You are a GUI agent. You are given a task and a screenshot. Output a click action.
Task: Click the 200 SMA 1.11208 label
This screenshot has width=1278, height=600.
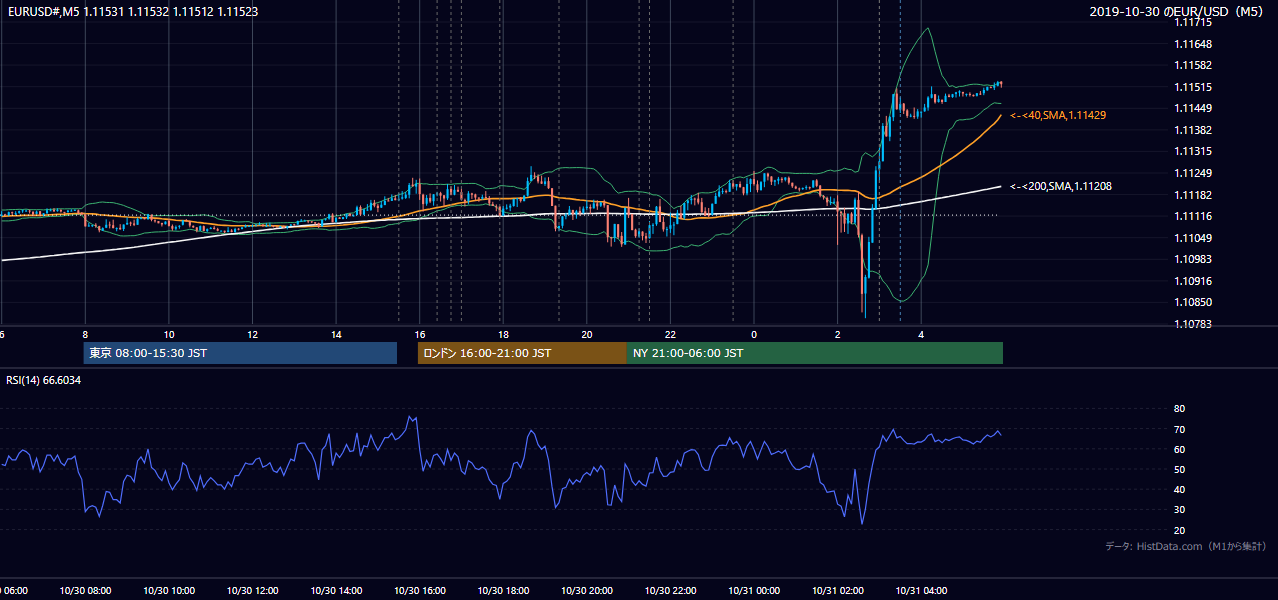pyautogui.click(x=1060, y=186)
